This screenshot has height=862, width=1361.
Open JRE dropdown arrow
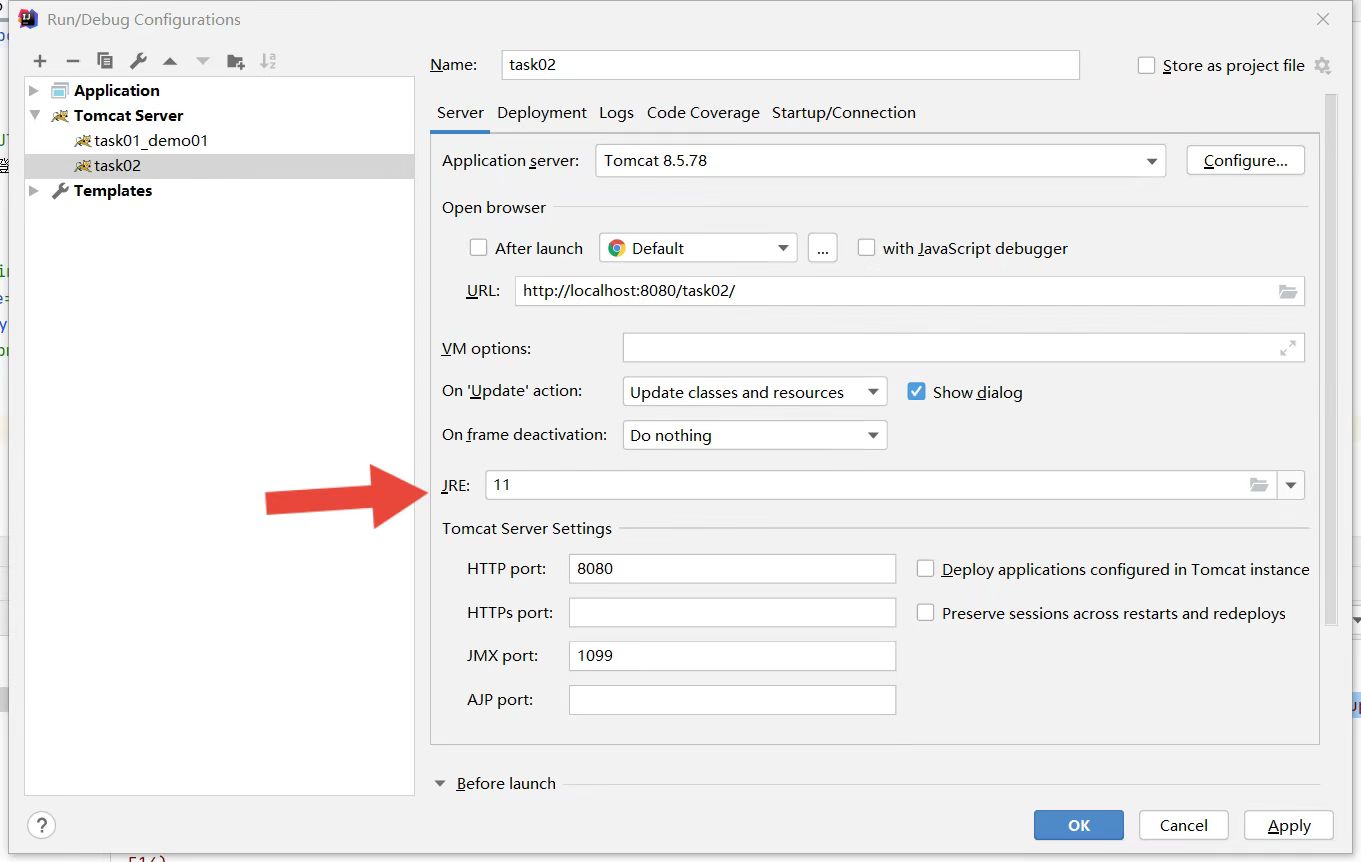click(1291, 485)
